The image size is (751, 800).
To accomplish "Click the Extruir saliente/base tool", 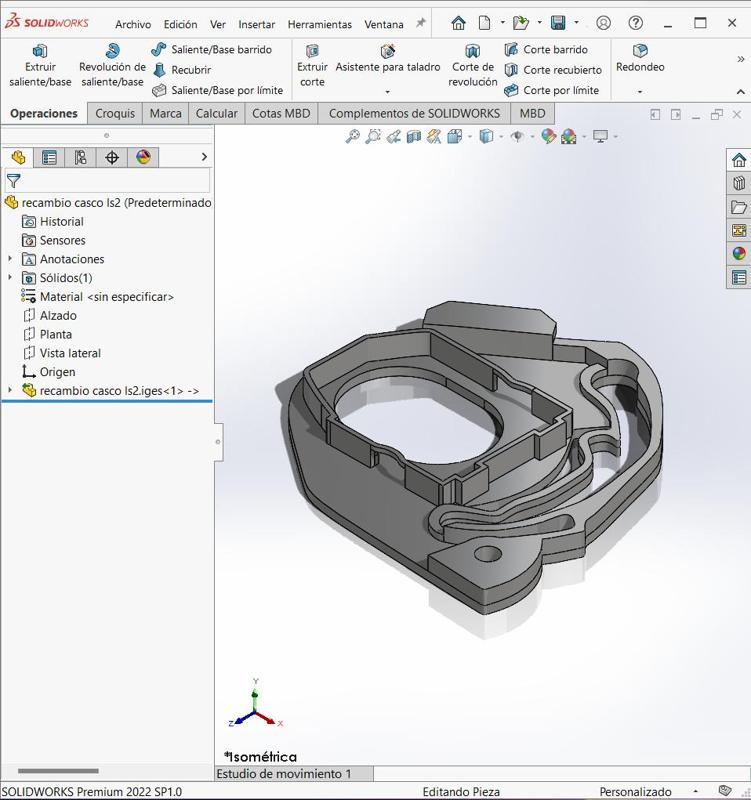I will tap(40, 66).
